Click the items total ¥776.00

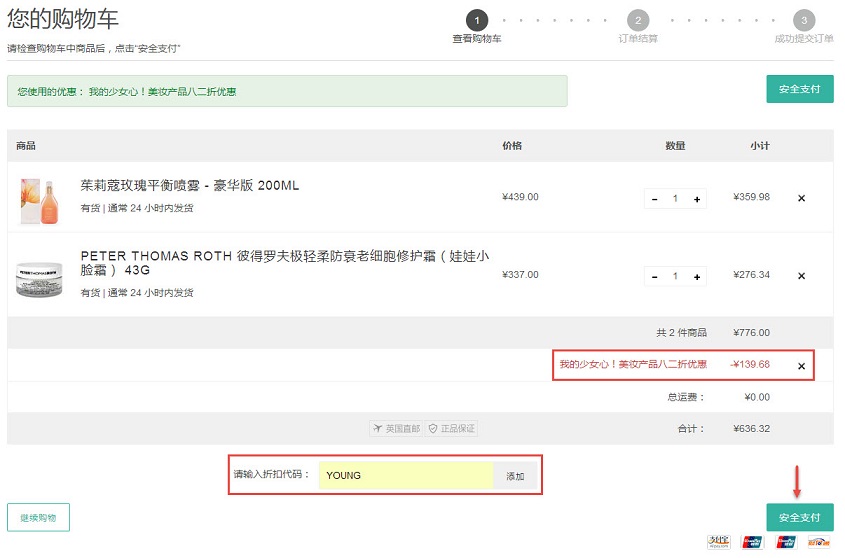[x=752, y=333]
